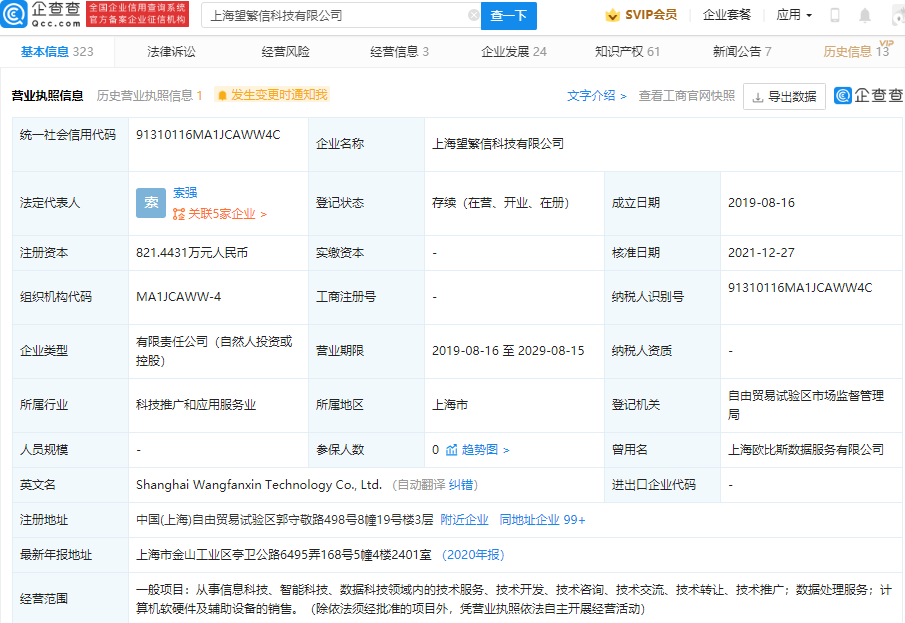The image size is (905, 623).
Task: Select registered capital 821.4431万元人民币
Action: 192,253
